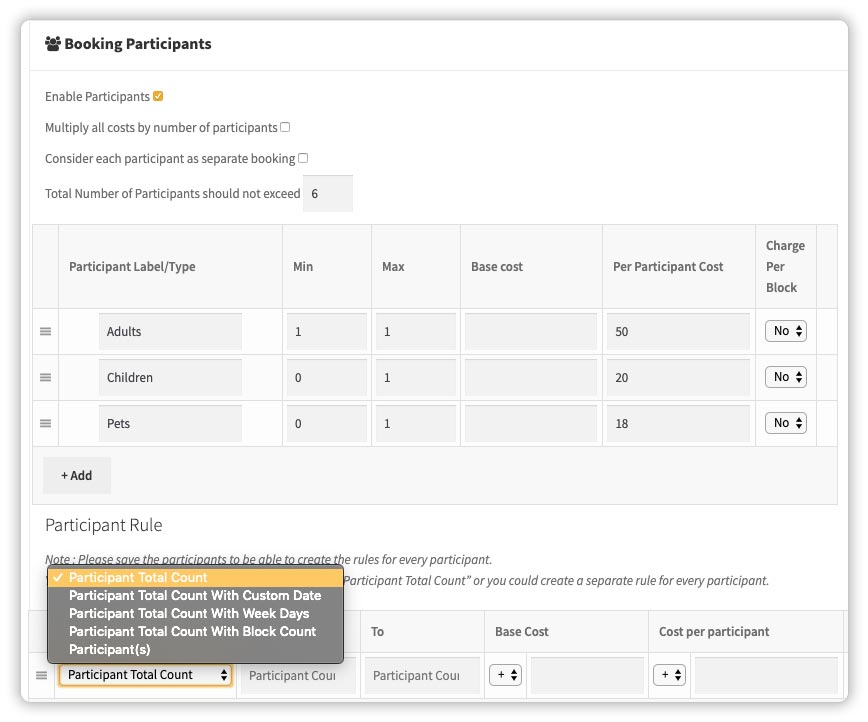Click the Min field in the Adults row
The height and width of the screenshot is (722, 868).
tap(327, 332)
